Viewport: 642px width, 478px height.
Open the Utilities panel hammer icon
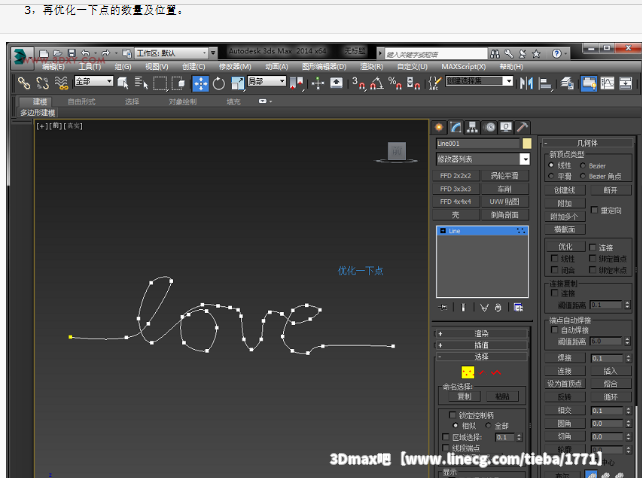pos(522,127)
